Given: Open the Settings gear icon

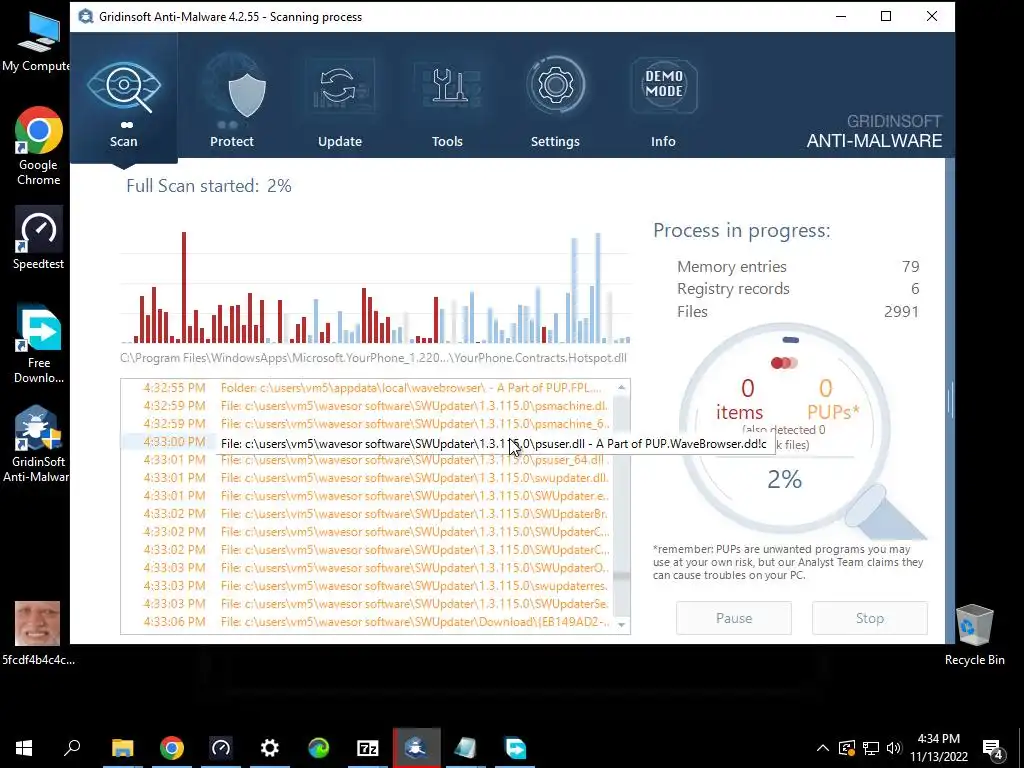Looking at the screenshot, I should [555, 85].
